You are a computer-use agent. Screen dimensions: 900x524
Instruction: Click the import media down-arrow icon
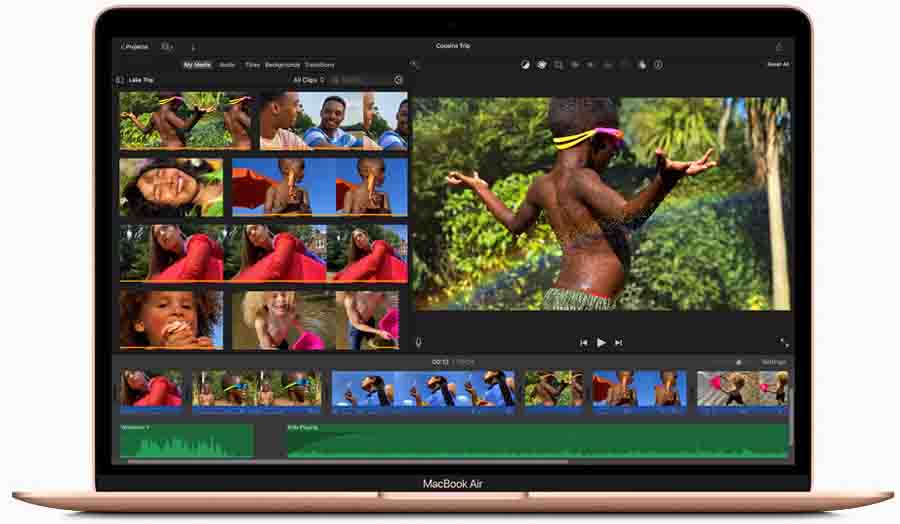pos(193,47)
